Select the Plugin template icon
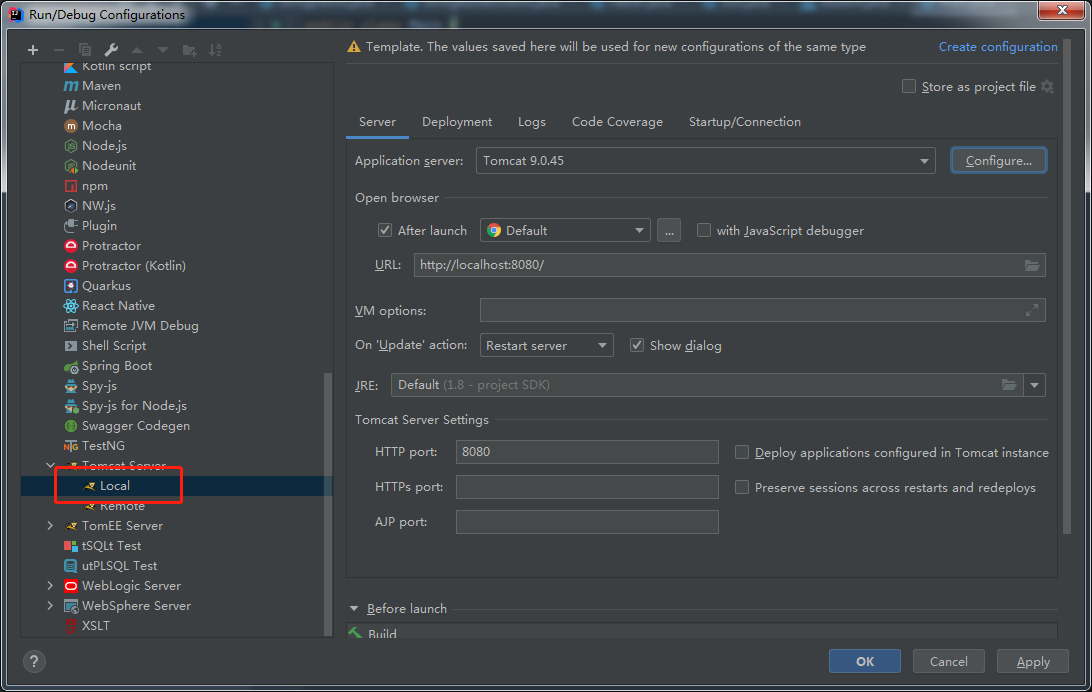Screen dimensions: 1092x692 pos(70,226)
